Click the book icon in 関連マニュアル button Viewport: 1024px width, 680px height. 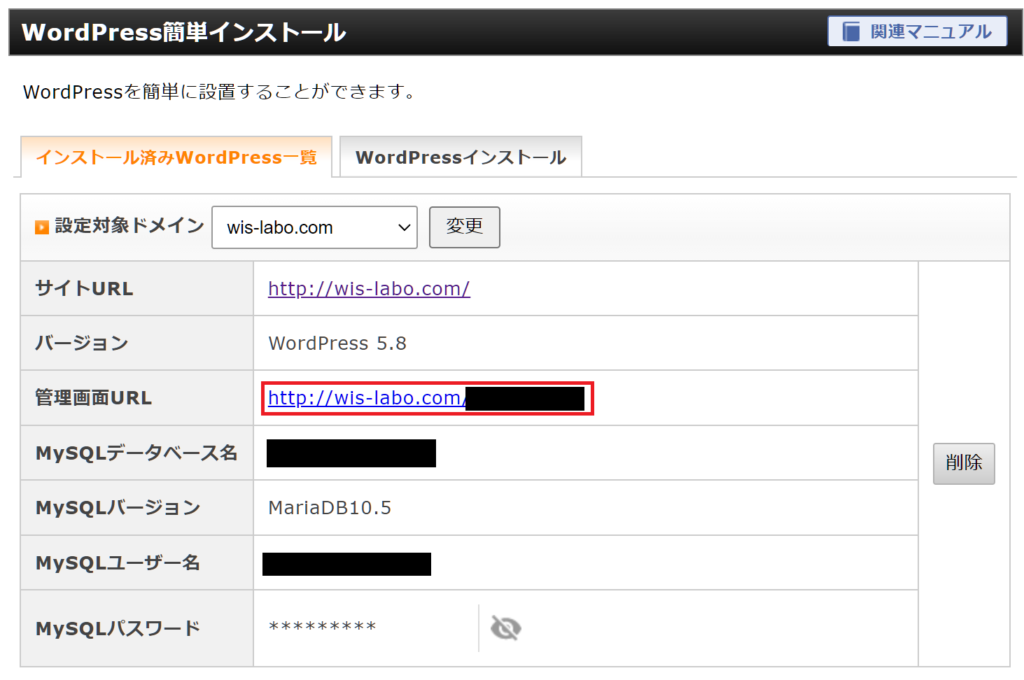851,31
